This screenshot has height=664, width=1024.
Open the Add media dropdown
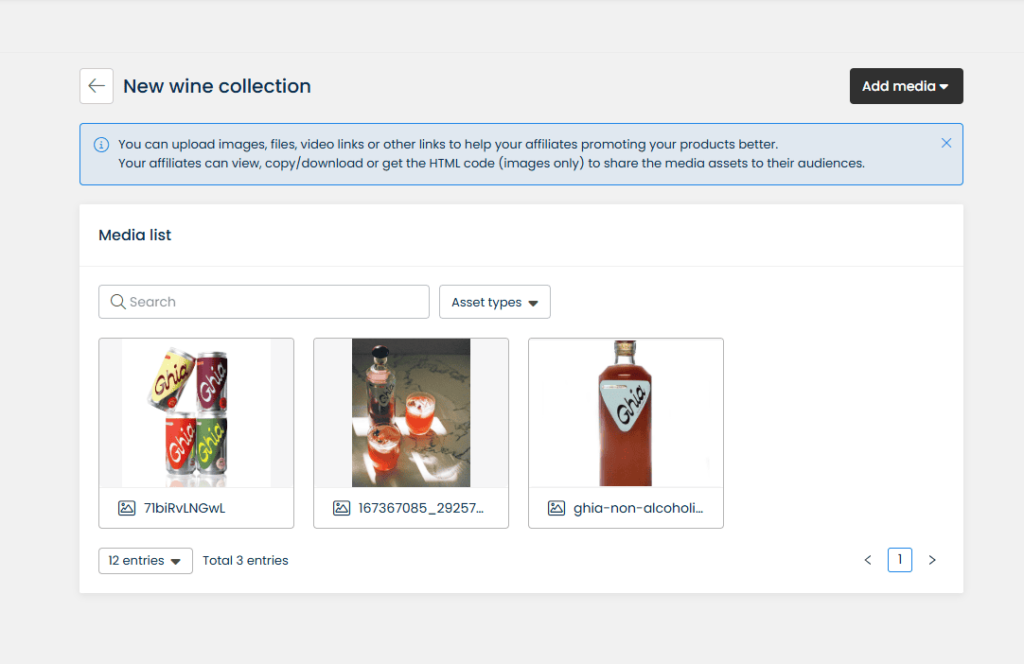click(906, 86)
